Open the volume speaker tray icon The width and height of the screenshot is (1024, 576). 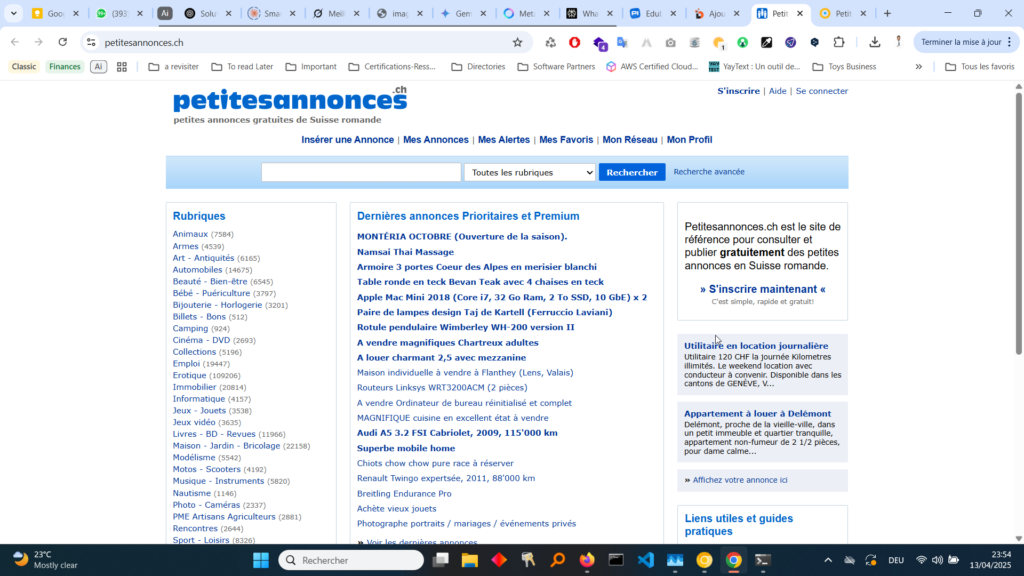click(937, 560)
